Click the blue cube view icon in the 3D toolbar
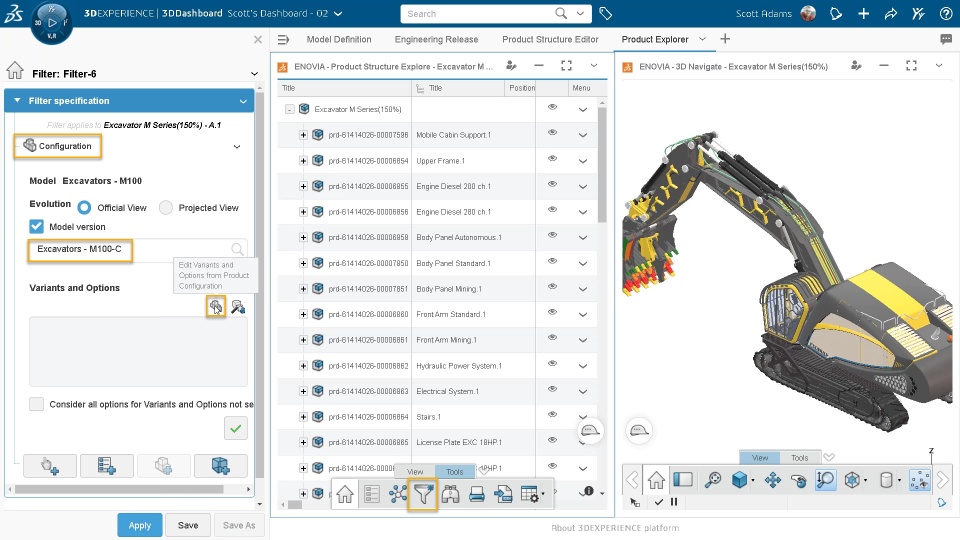 [740, 480]
